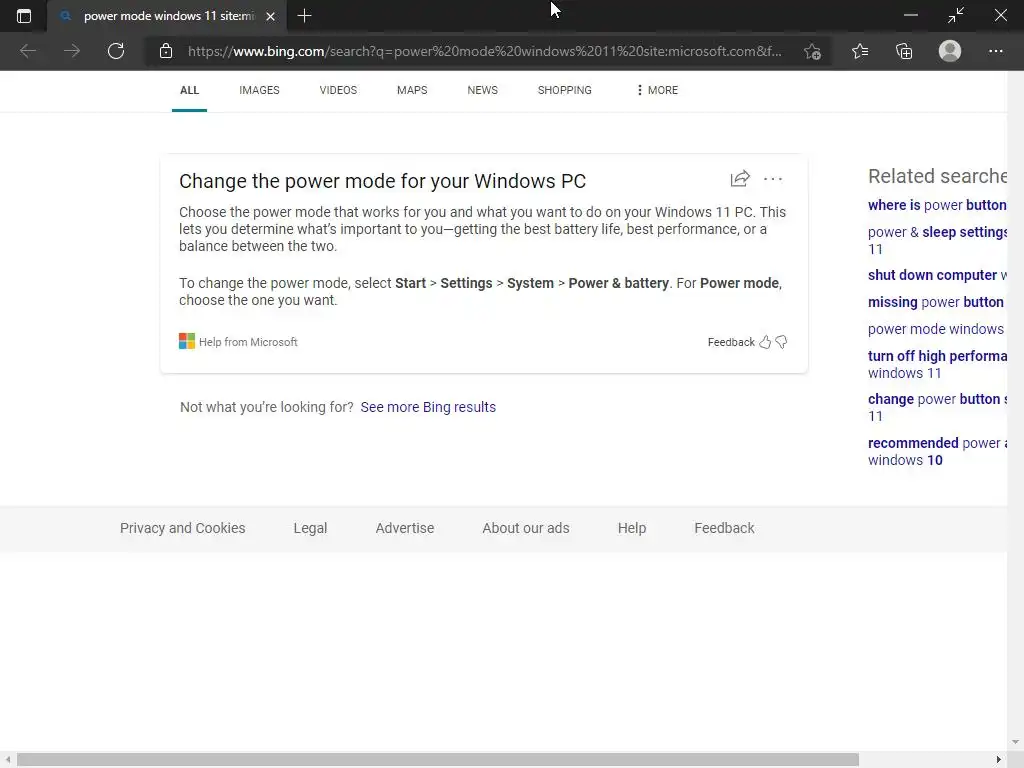Switch to the SHOPPING tab
Viewport: 1024px width, 768px height.
point(565,90)
